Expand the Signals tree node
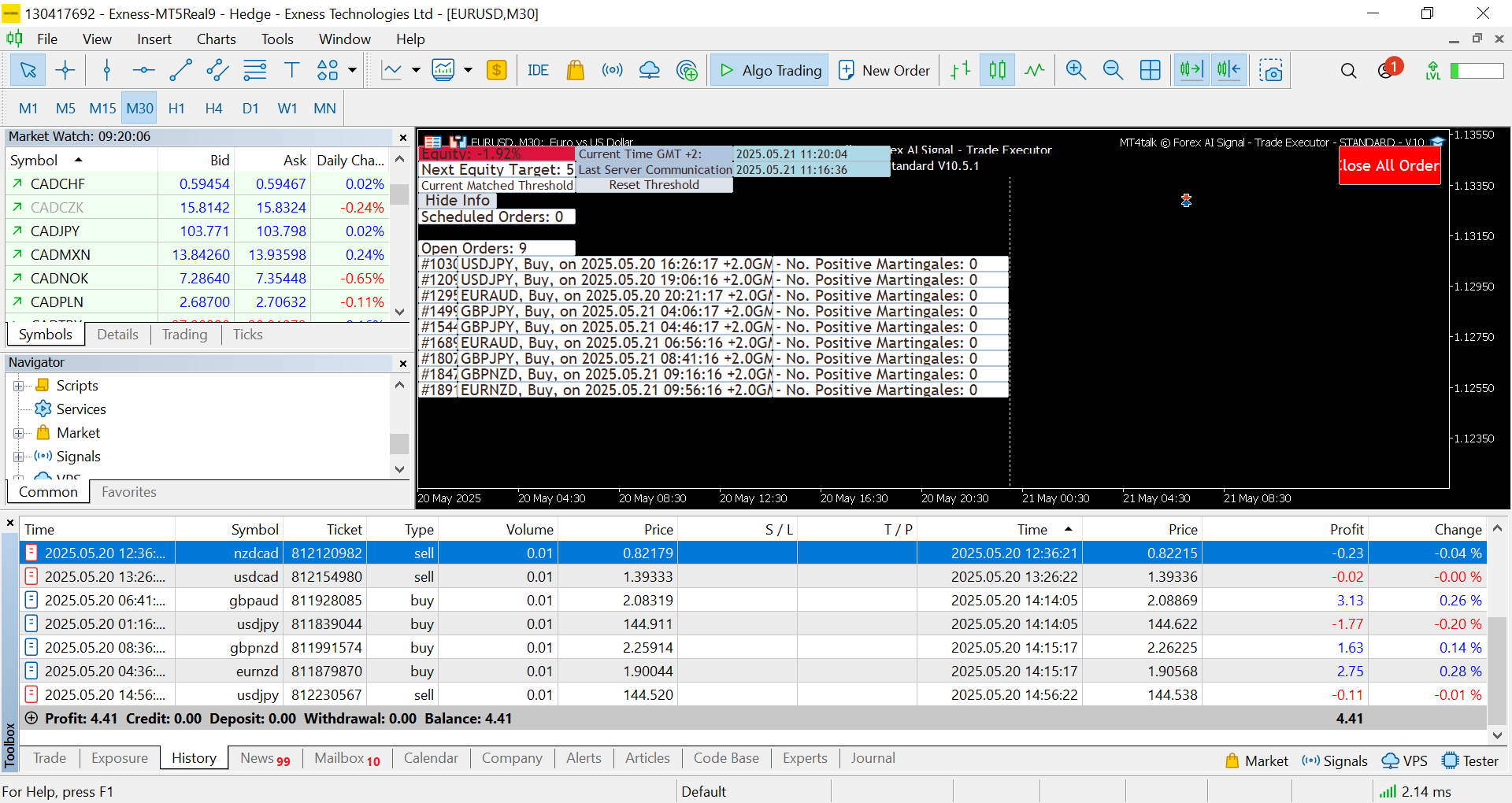The image size is (1512, 803). pos(19,457)
